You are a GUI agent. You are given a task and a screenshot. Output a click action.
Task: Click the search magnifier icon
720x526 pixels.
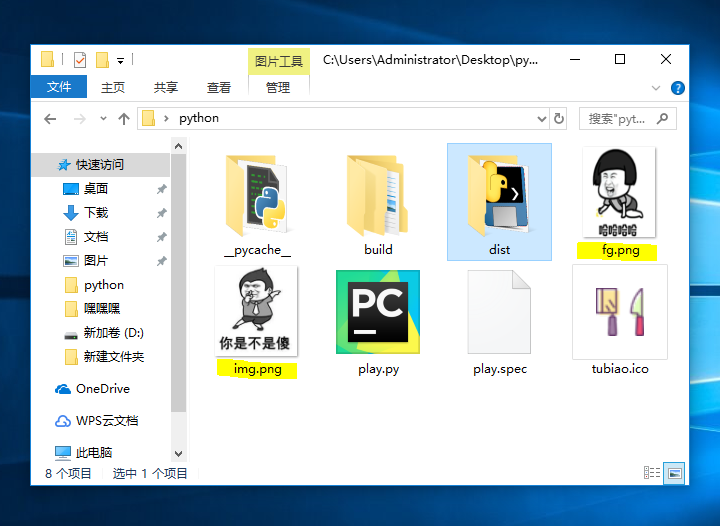[x=662, y=119]
